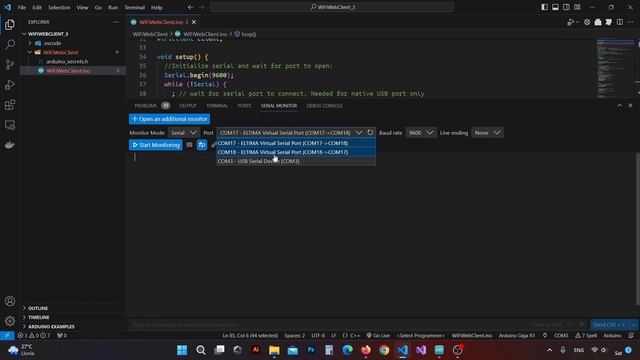Open the Accounts icon in activity bar
The width and height of the screenshot is (640, 360).
coord(10,301)
